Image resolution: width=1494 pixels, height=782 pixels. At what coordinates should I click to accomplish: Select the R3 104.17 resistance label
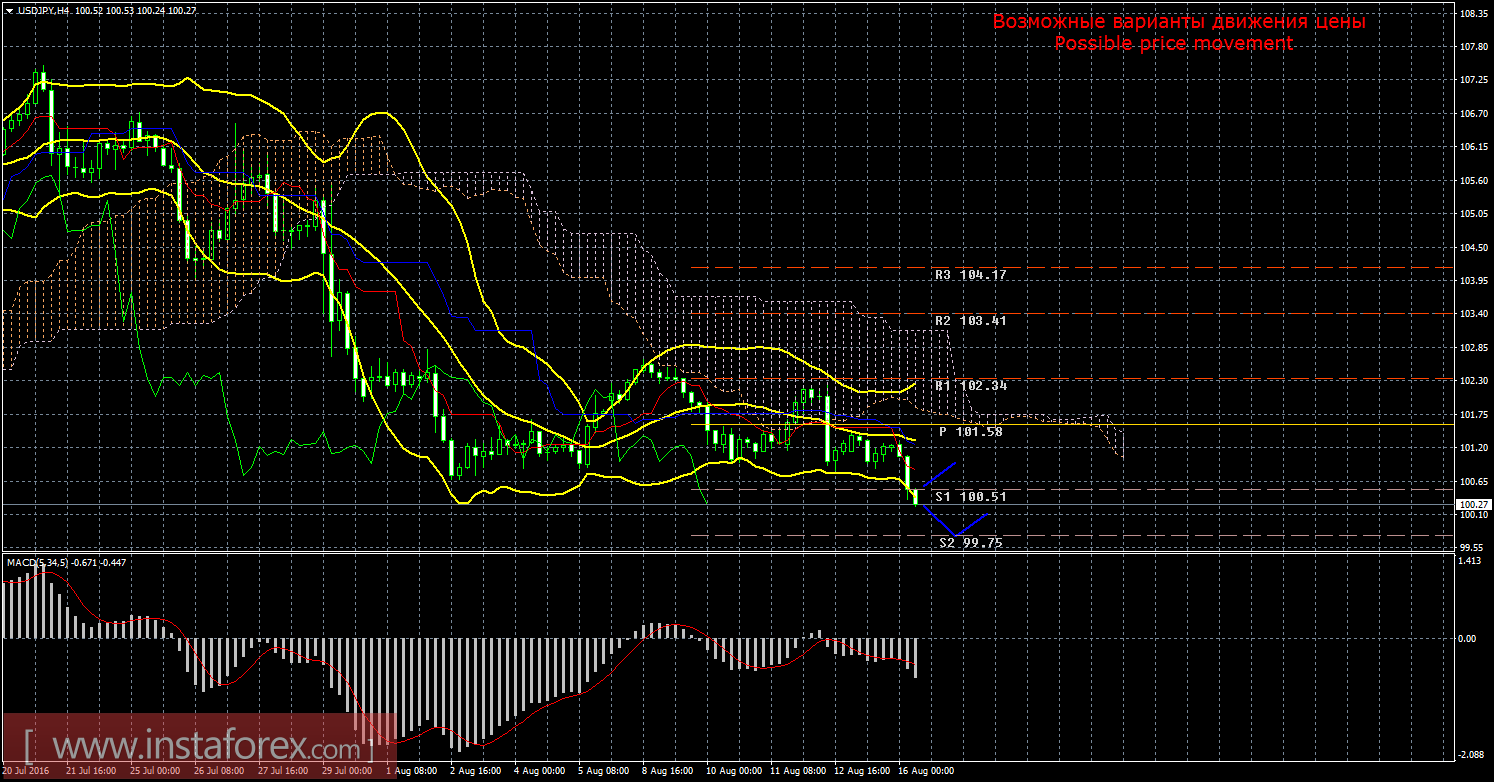[969, 275]
